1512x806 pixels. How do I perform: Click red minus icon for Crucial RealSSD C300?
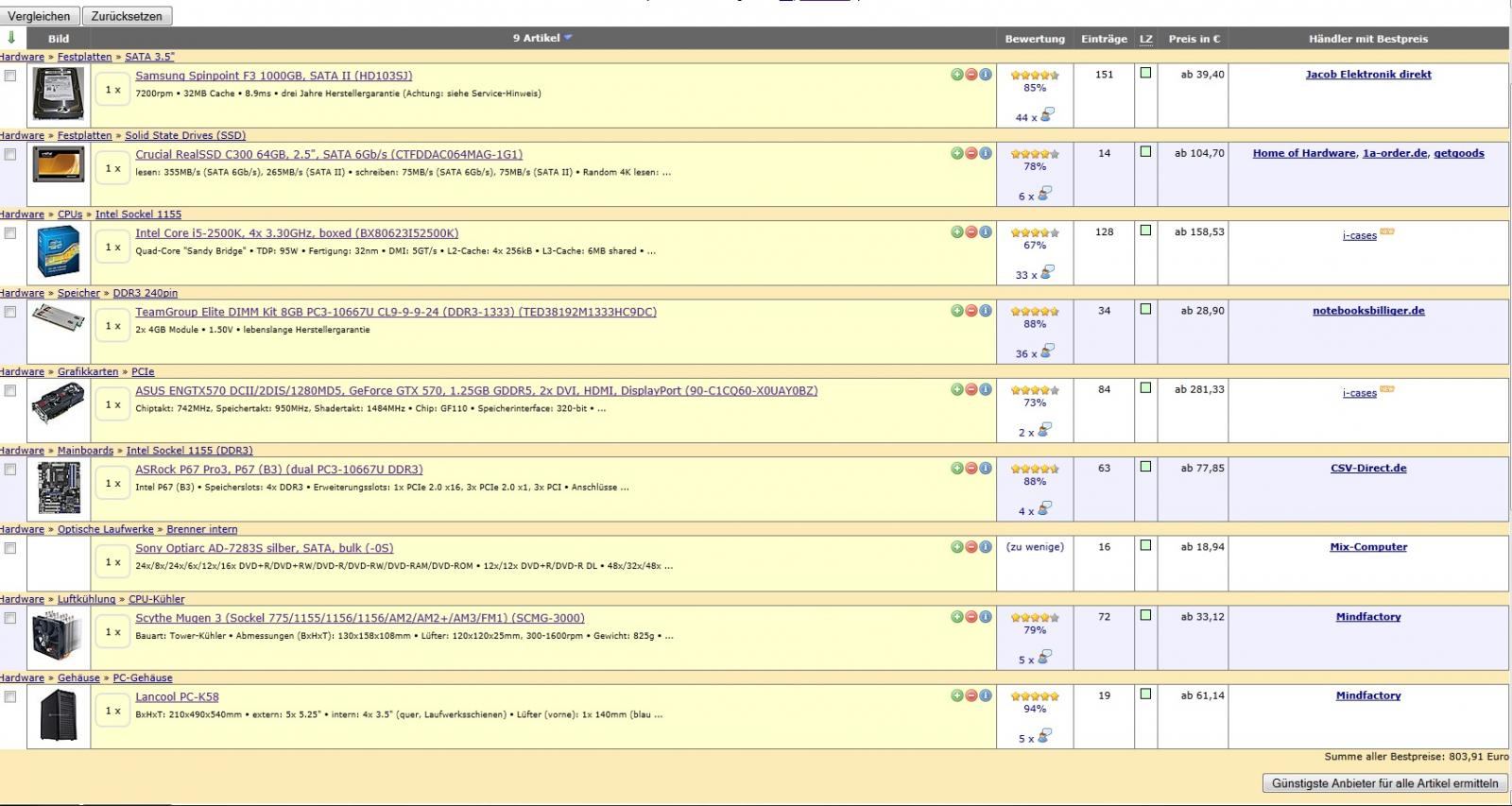click(x=971, y=153)
